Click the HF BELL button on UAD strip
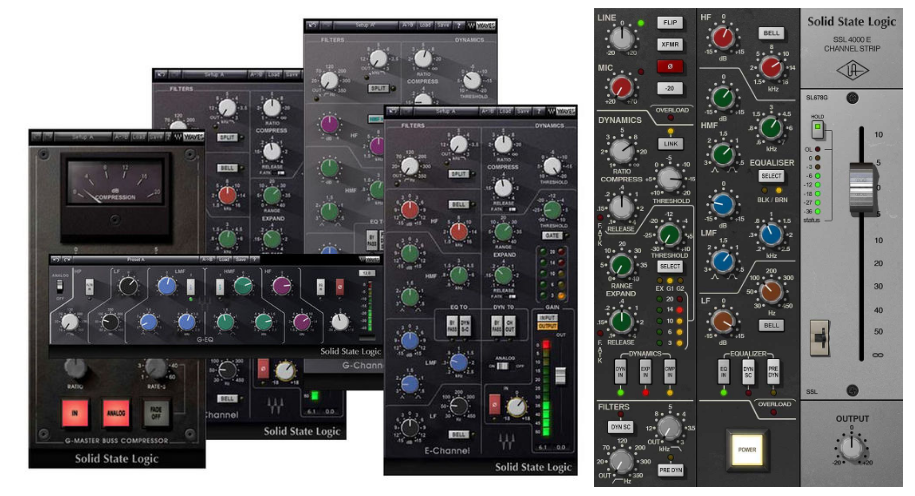 (771, 33)
